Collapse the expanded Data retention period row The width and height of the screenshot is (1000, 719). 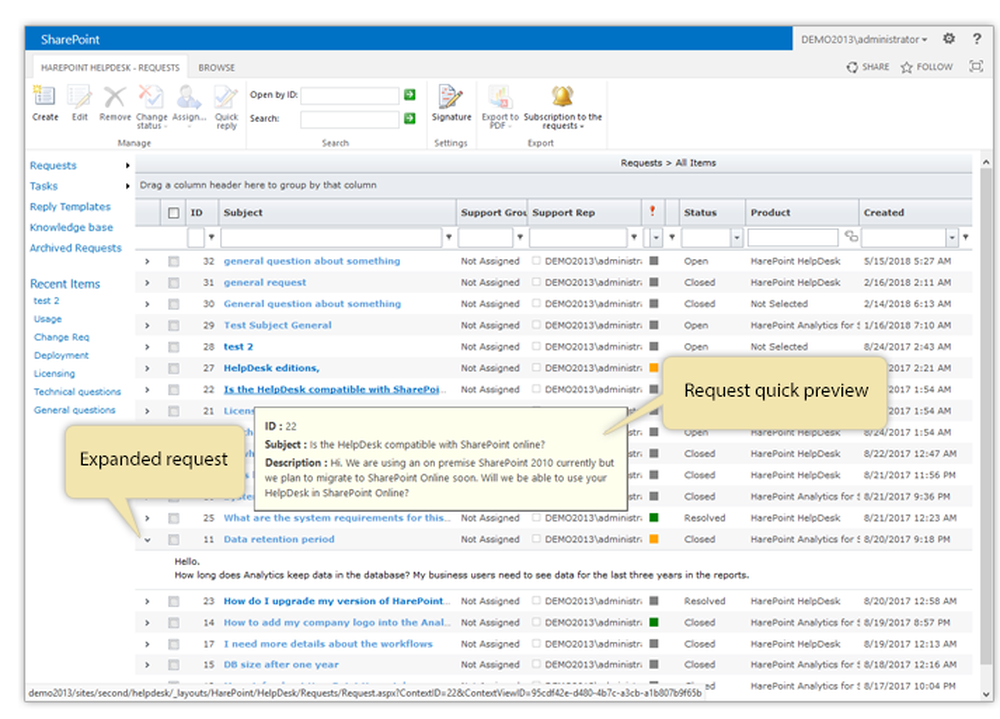point(147,540)
